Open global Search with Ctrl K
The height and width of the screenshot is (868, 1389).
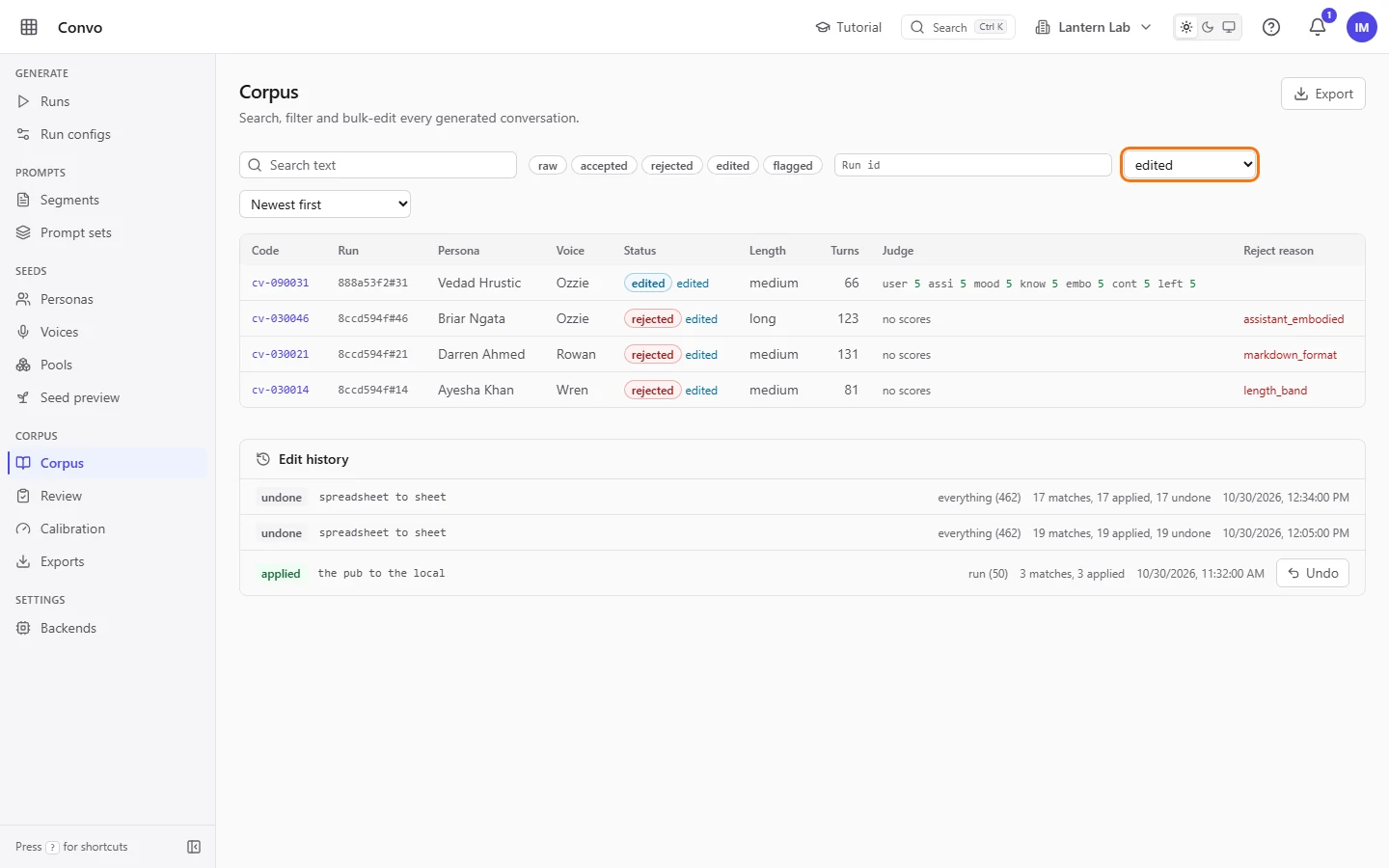pos(958,27)
